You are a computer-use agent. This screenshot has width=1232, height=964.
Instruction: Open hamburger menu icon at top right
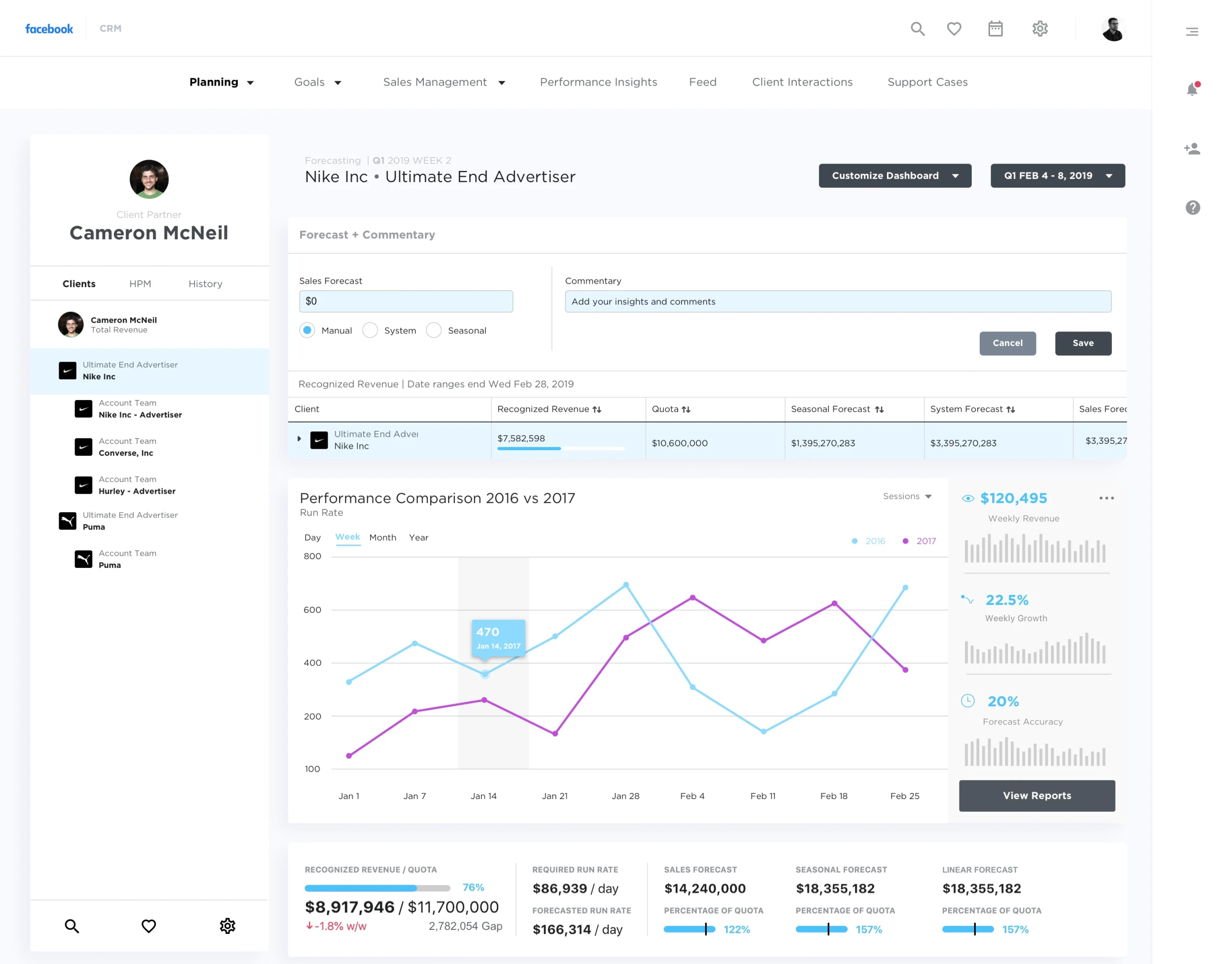click(x=1192, y=32)
